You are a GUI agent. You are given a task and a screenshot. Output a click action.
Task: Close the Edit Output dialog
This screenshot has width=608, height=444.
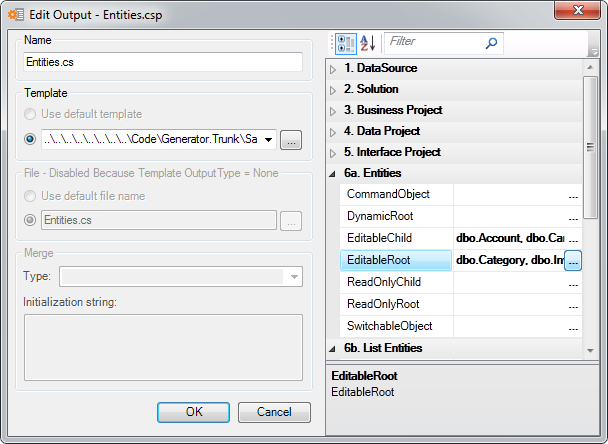pos(577,10)
